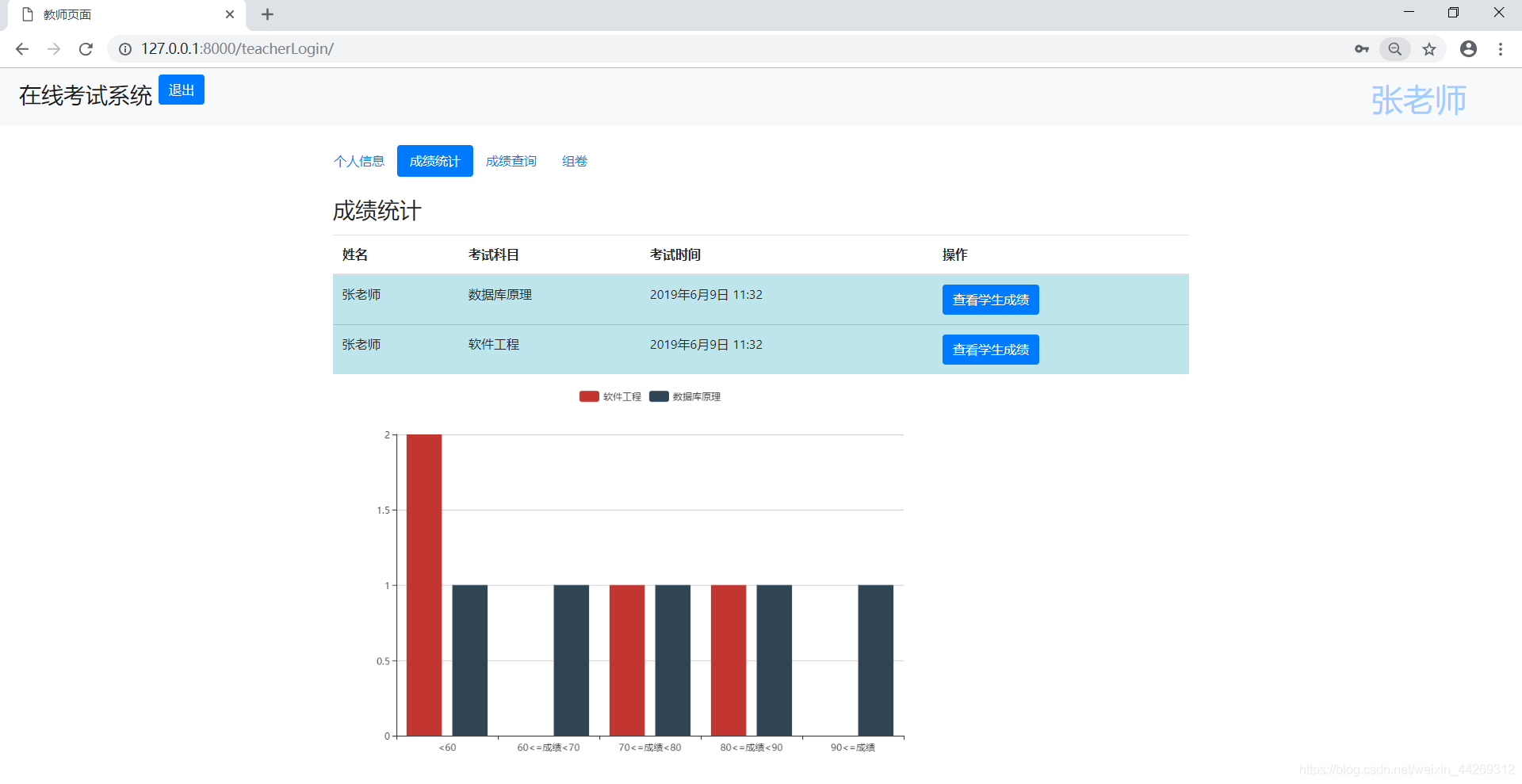Click the site info icon in address bar
The width and height of the screenshot is (1522, 784).
coord(125,49)
